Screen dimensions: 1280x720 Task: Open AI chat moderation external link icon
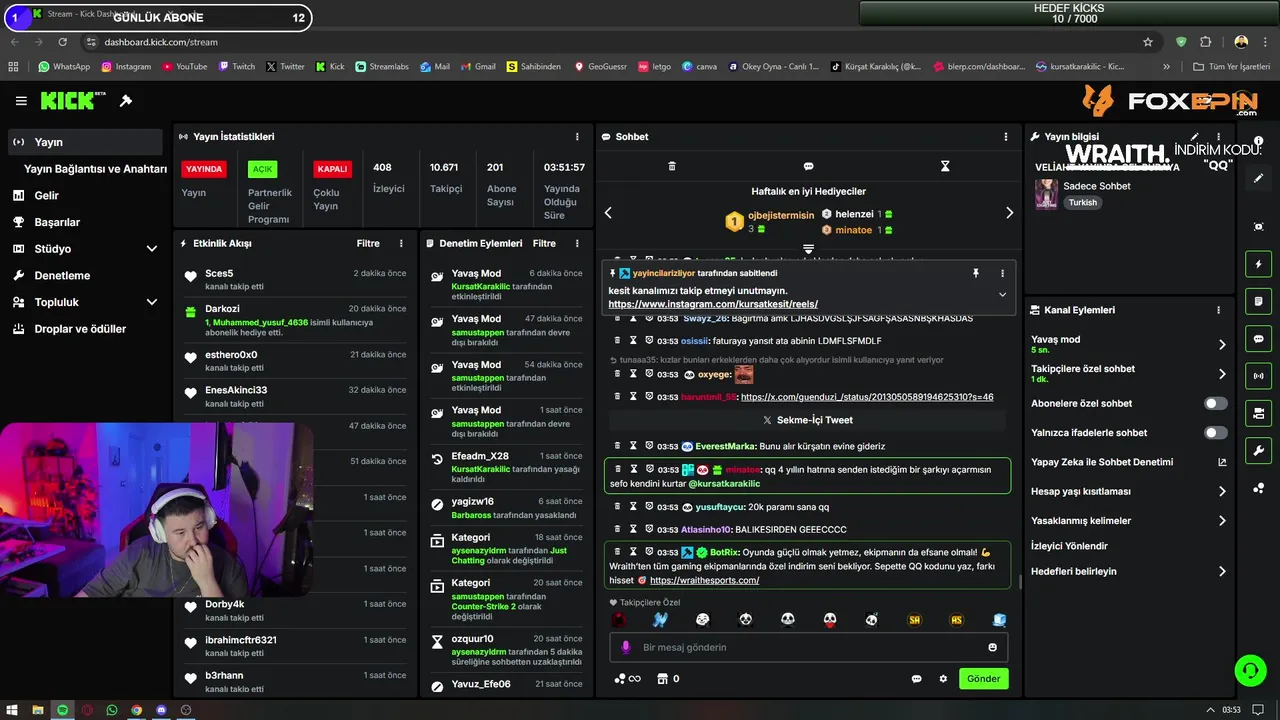pyautogui.click(x=1221, y=462)
